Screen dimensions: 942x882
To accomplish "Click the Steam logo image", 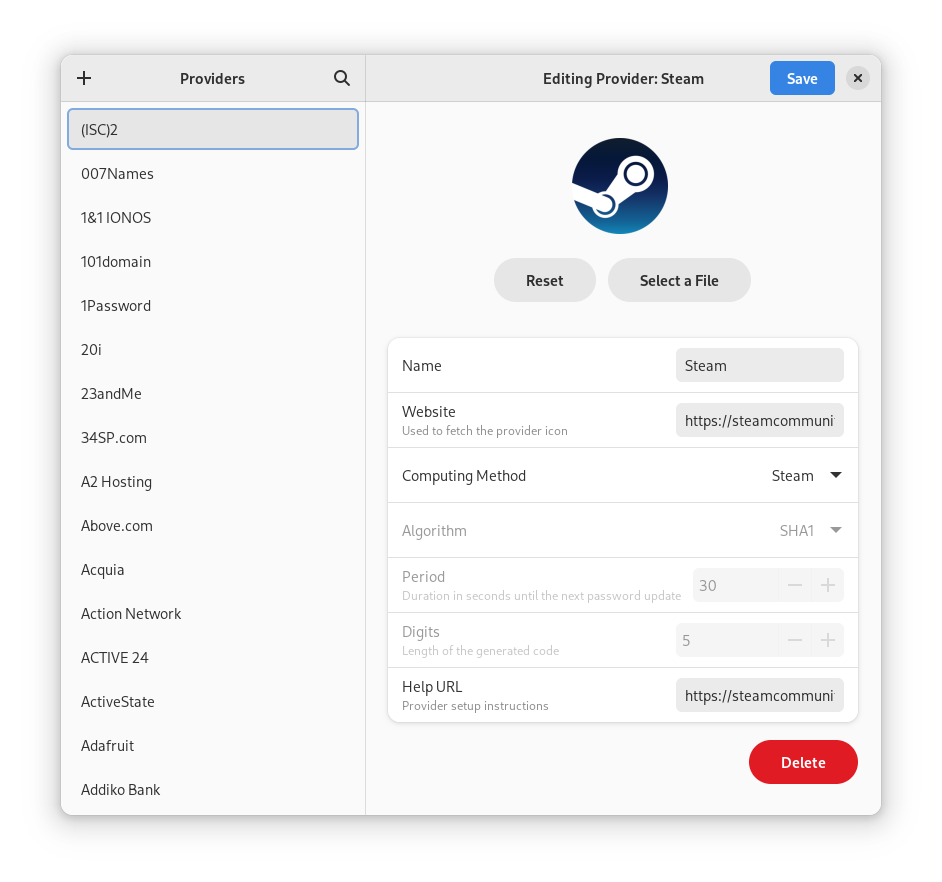I will (x=619, y=186).
